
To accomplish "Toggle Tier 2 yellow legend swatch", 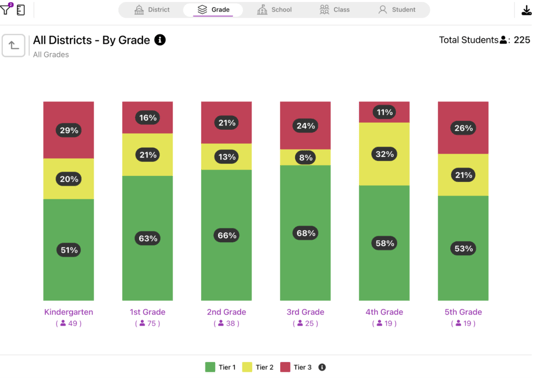I will [x=247, y=367].
